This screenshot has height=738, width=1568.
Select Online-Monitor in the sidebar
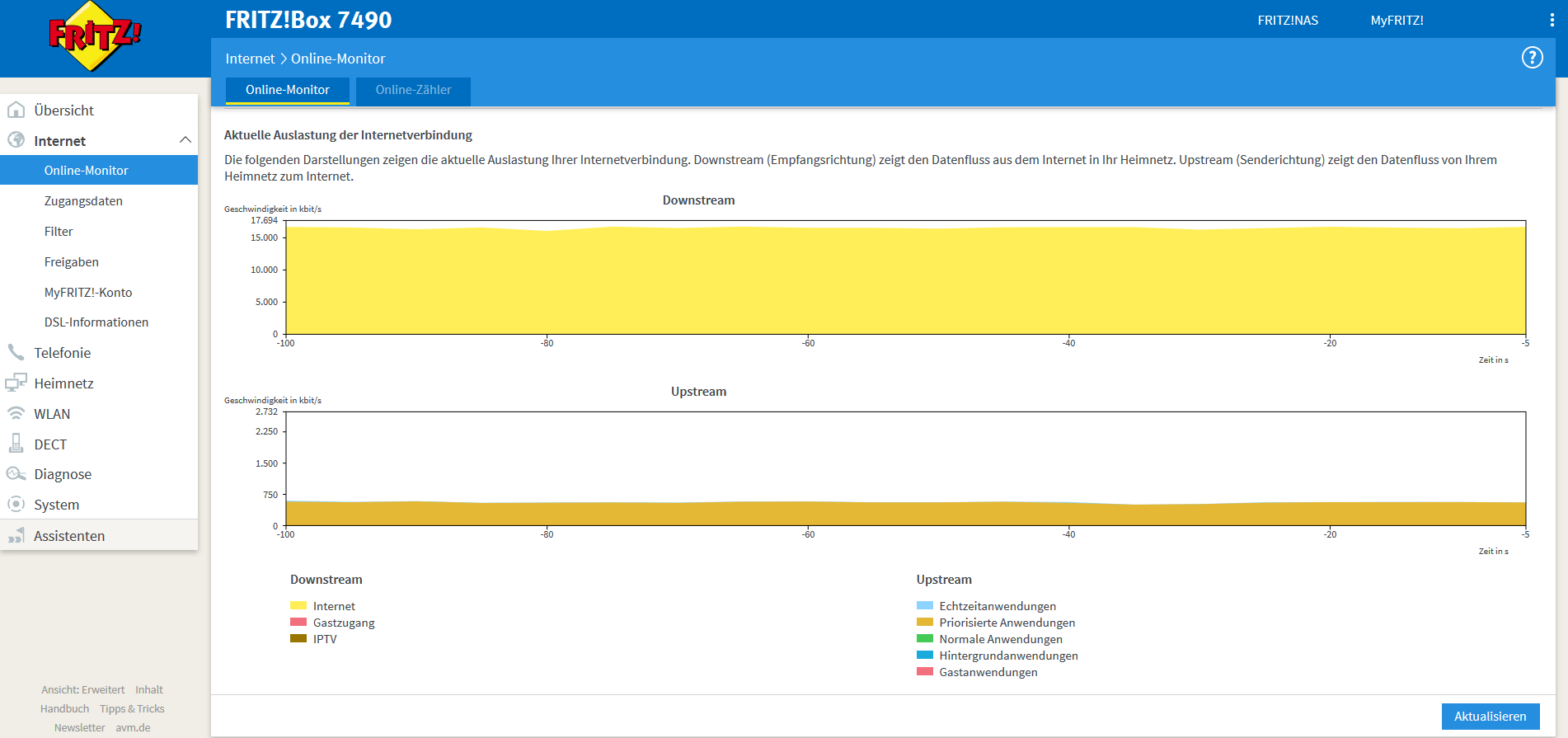point(99,171)
